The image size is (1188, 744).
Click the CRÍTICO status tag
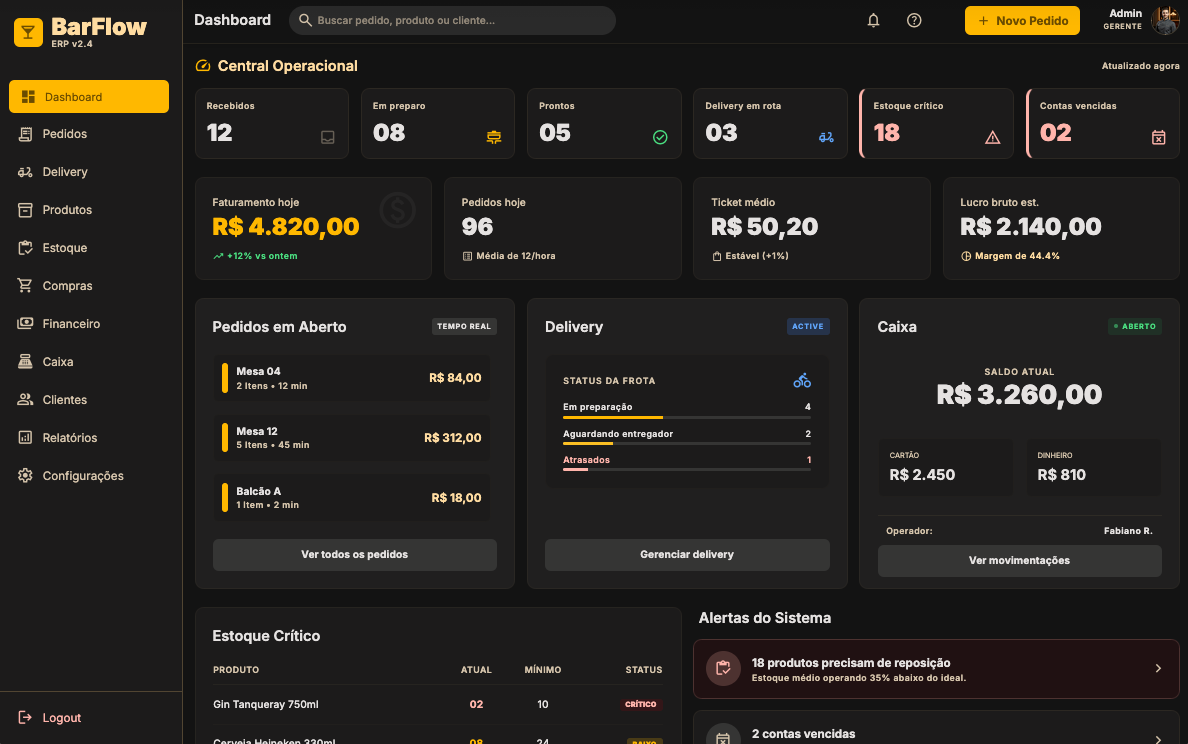[640, 705]
